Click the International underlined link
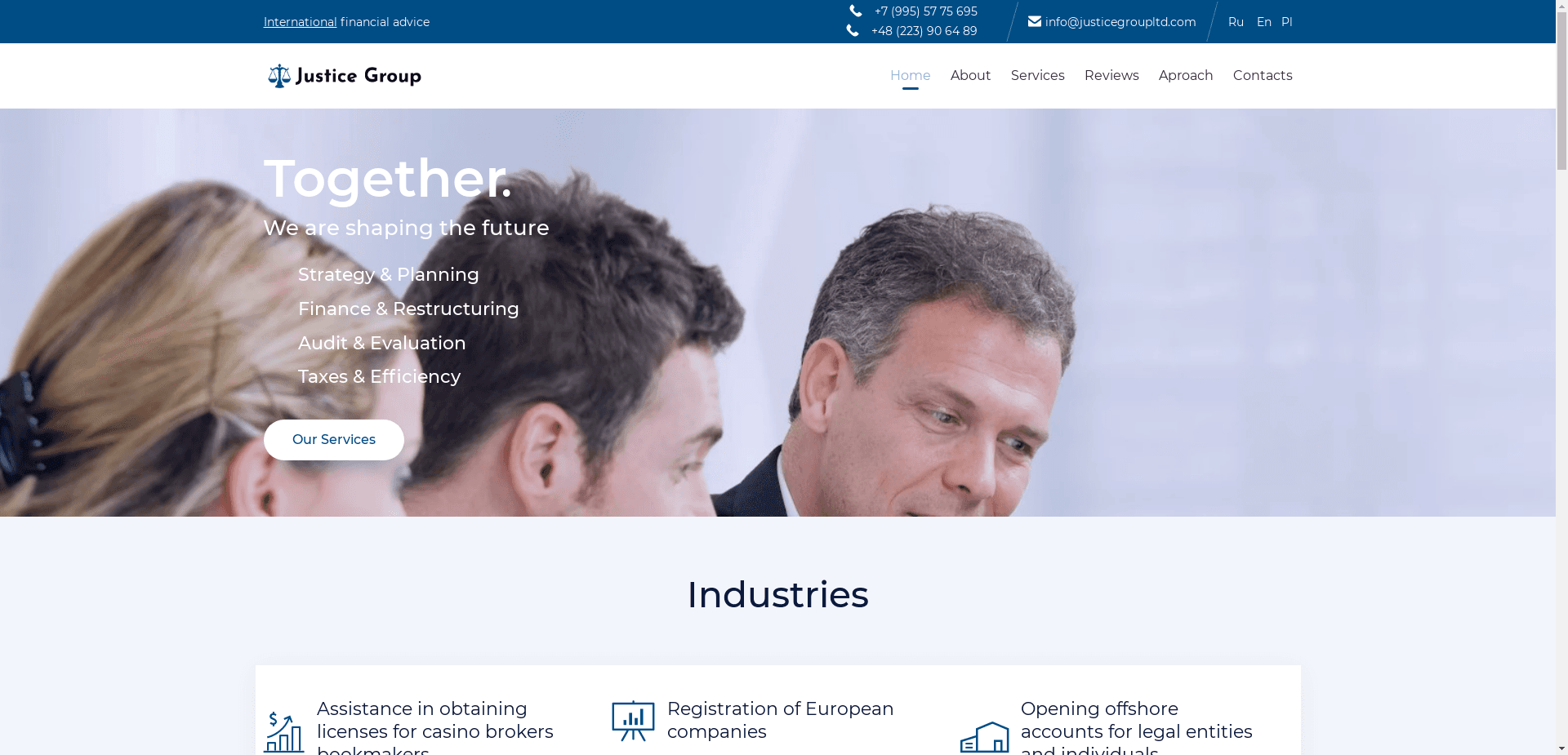Image resolution: width=1568 pixels, height=755 pixels. pyautogui.click(x=300, y=22)
